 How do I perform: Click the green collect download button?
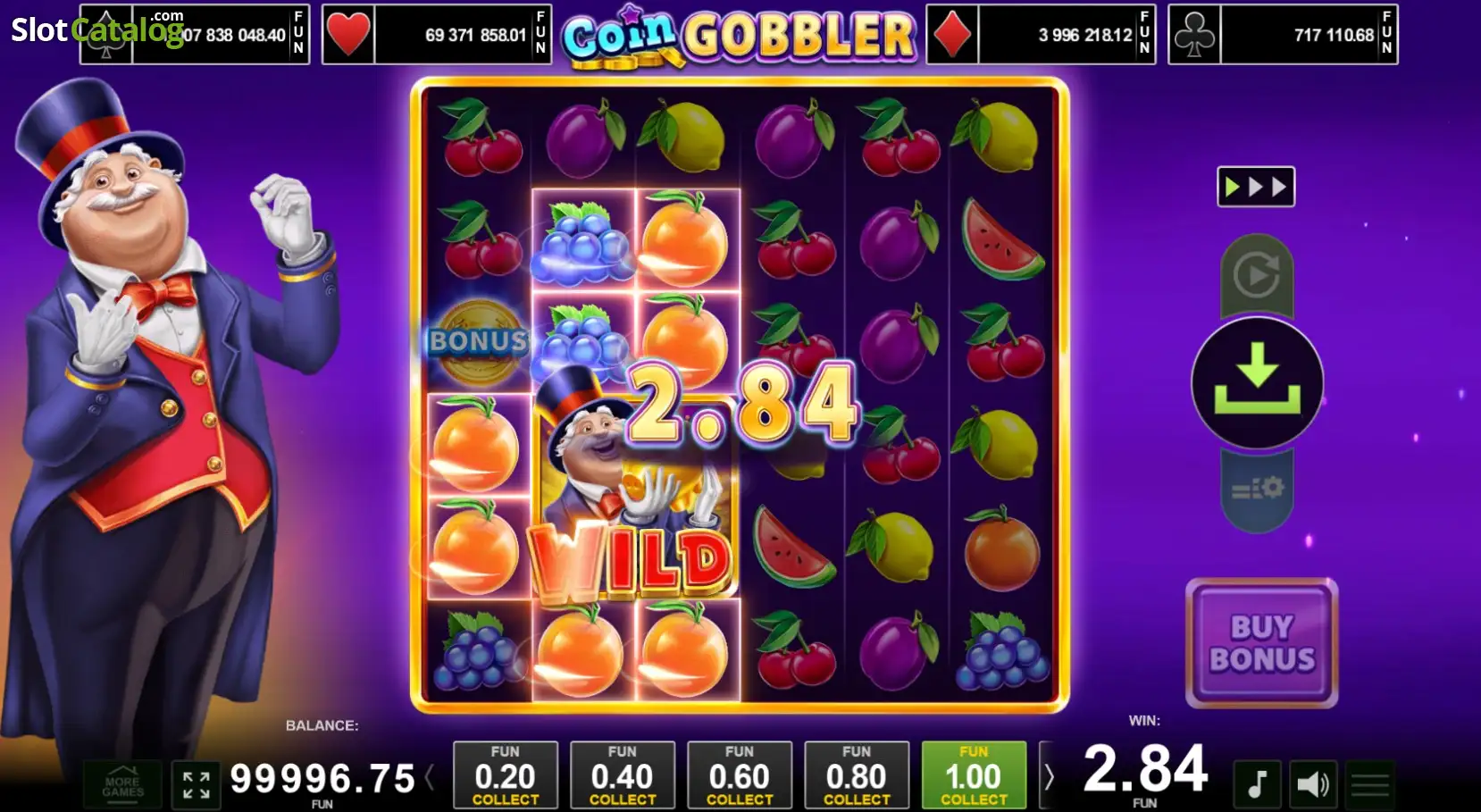pos(1257,383)
